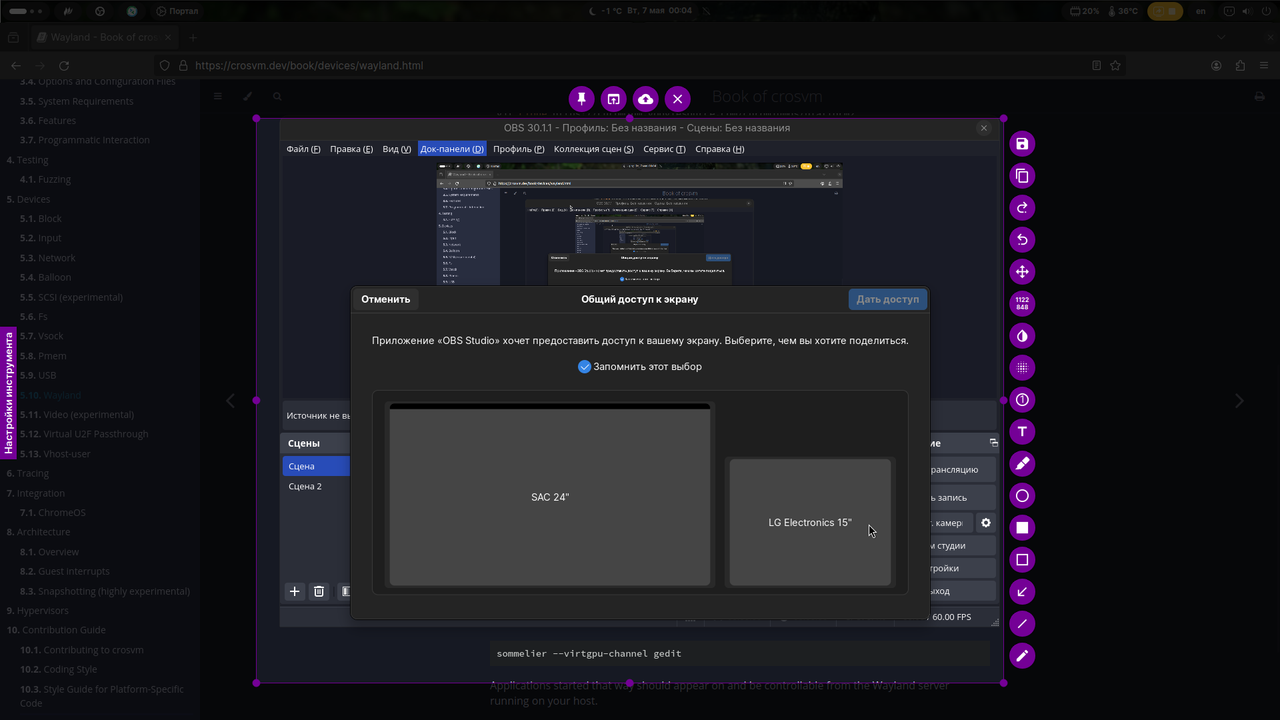
Task: Select the pencil freehand tool
Action: (1022, 656)
